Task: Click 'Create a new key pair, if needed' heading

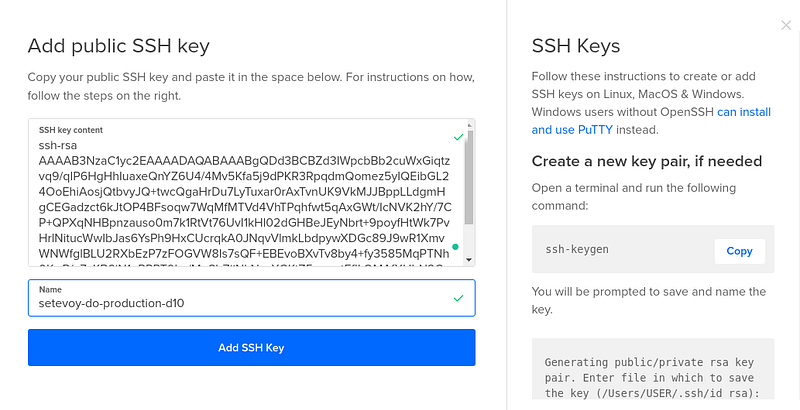Action: point(646,161)
